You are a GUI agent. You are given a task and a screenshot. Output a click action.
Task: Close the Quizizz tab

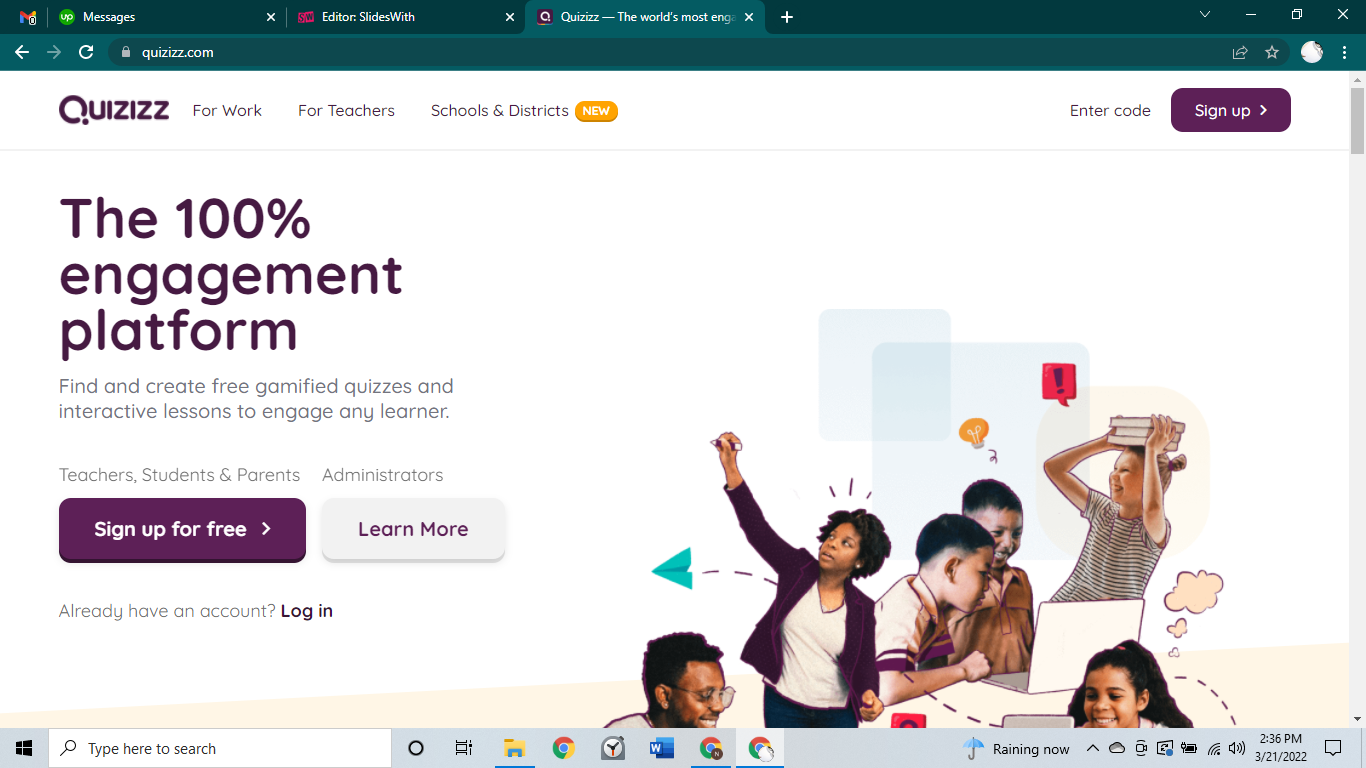click(749, 17)
